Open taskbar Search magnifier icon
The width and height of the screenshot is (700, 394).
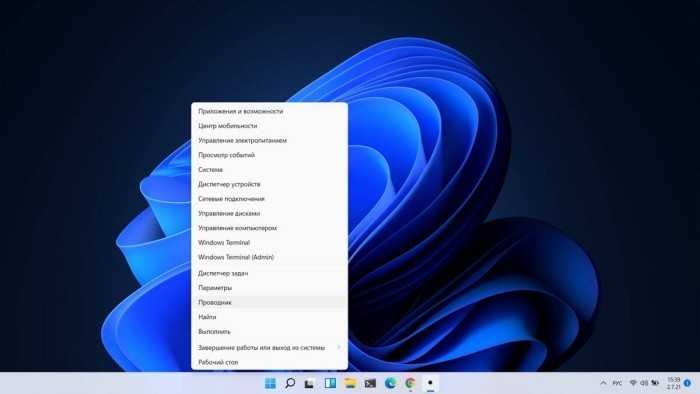click(x=290, y=383)
